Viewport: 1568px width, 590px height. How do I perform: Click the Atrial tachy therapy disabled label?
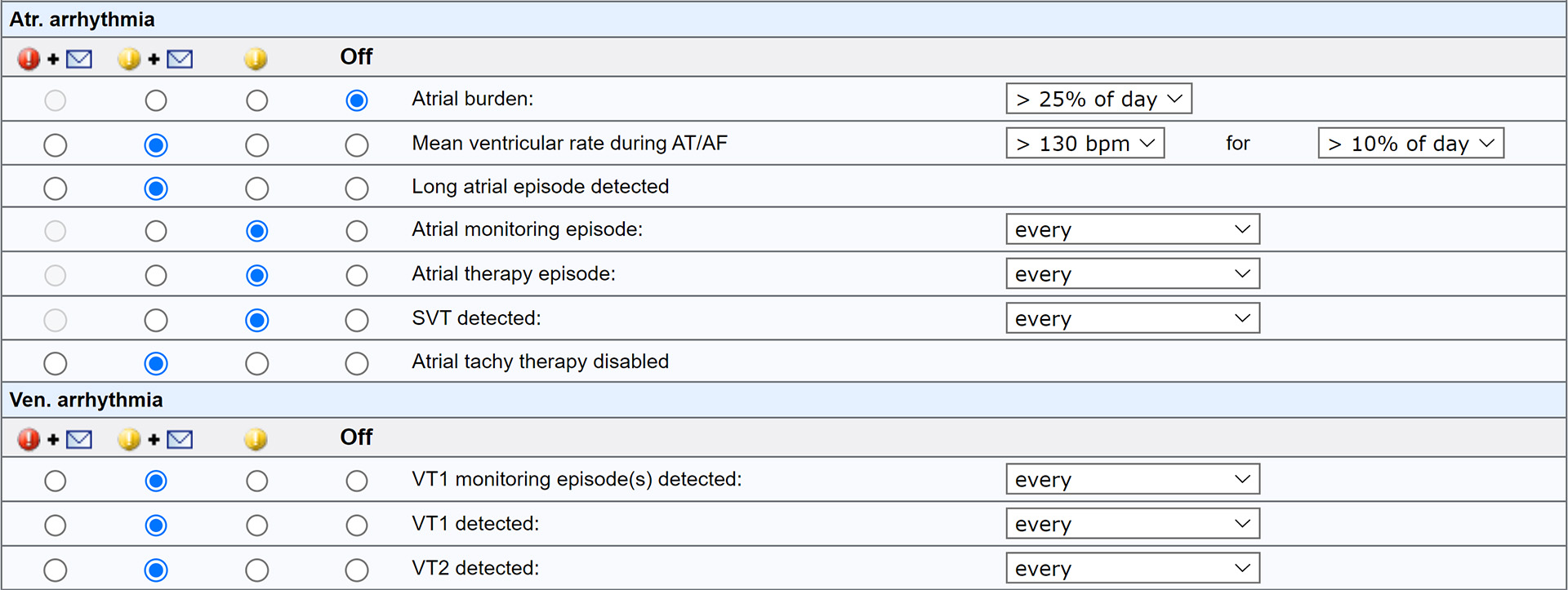click(540, 362)
